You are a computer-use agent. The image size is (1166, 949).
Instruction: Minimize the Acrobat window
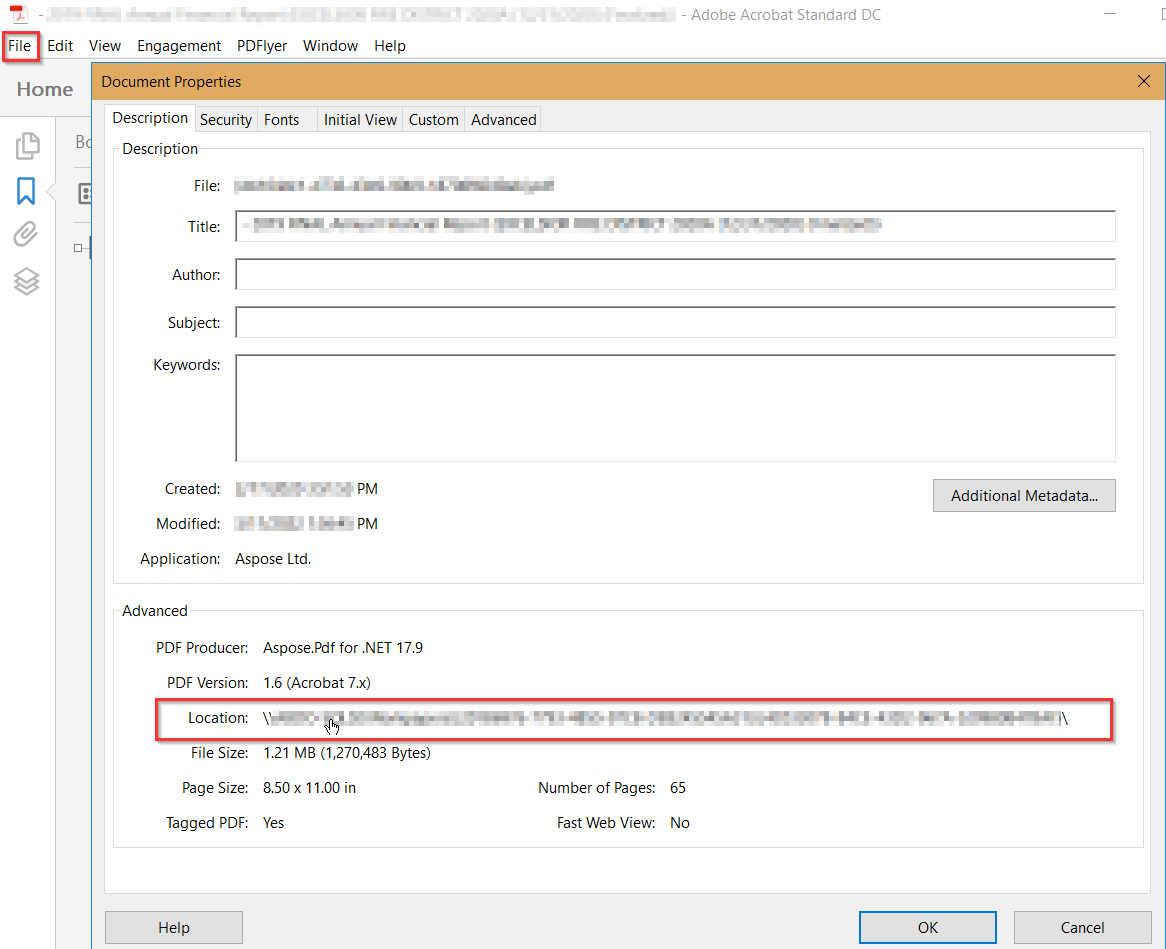tap(1109, 14)
